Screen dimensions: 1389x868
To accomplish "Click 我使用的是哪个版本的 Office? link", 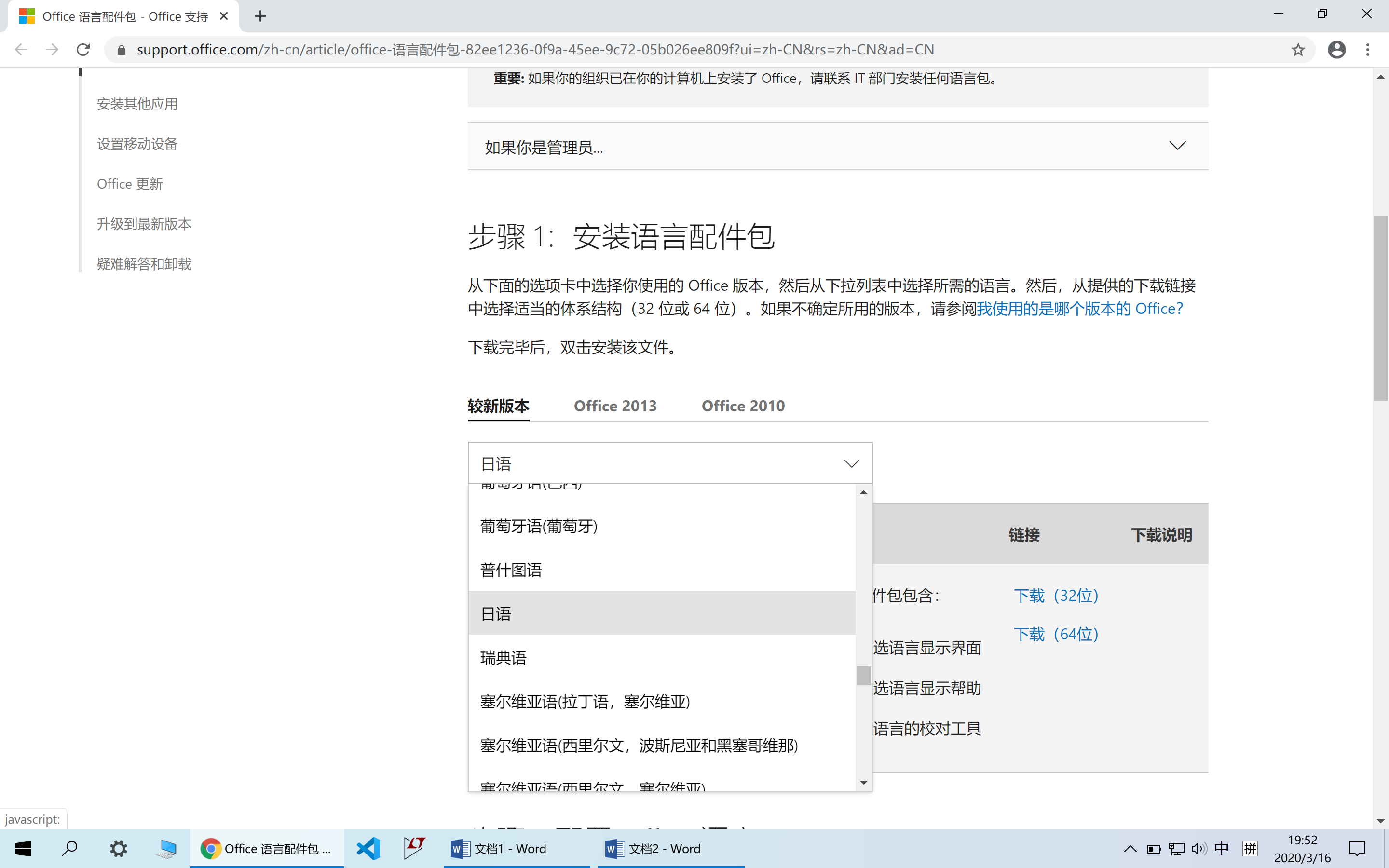I will 1080,309.
